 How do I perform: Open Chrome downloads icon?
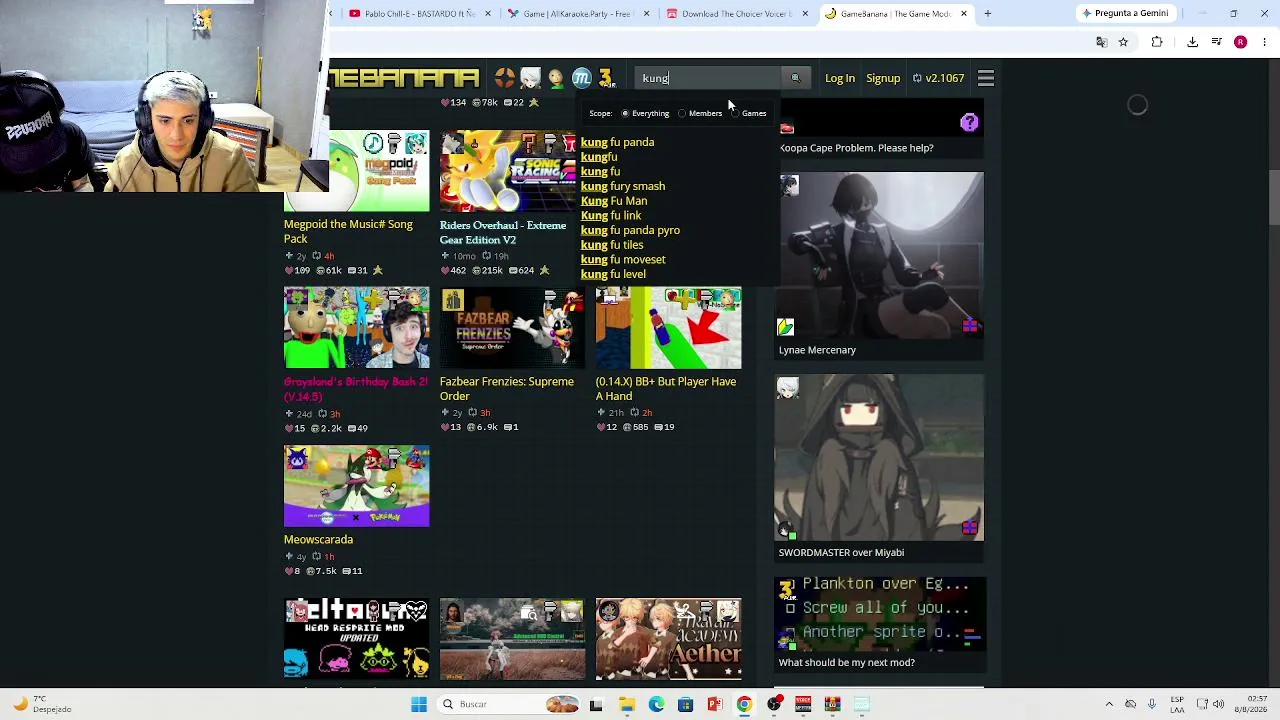coord(1192,42)
